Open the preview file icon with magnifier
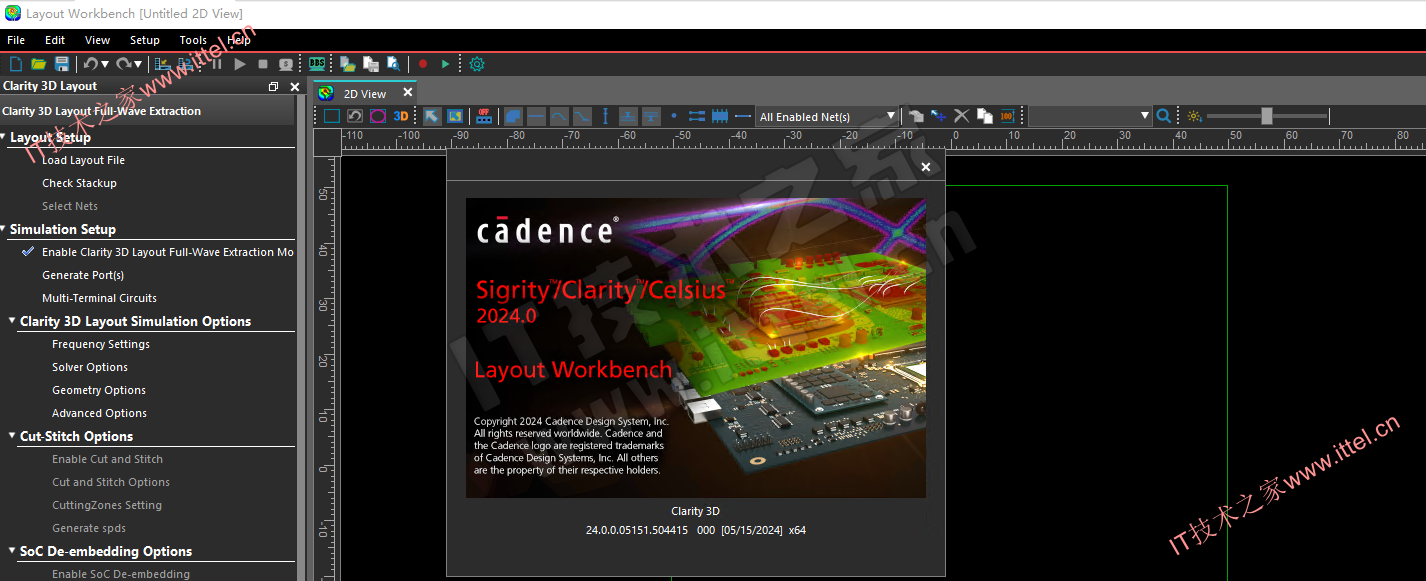1426x581 pixels. click(394, 64)
